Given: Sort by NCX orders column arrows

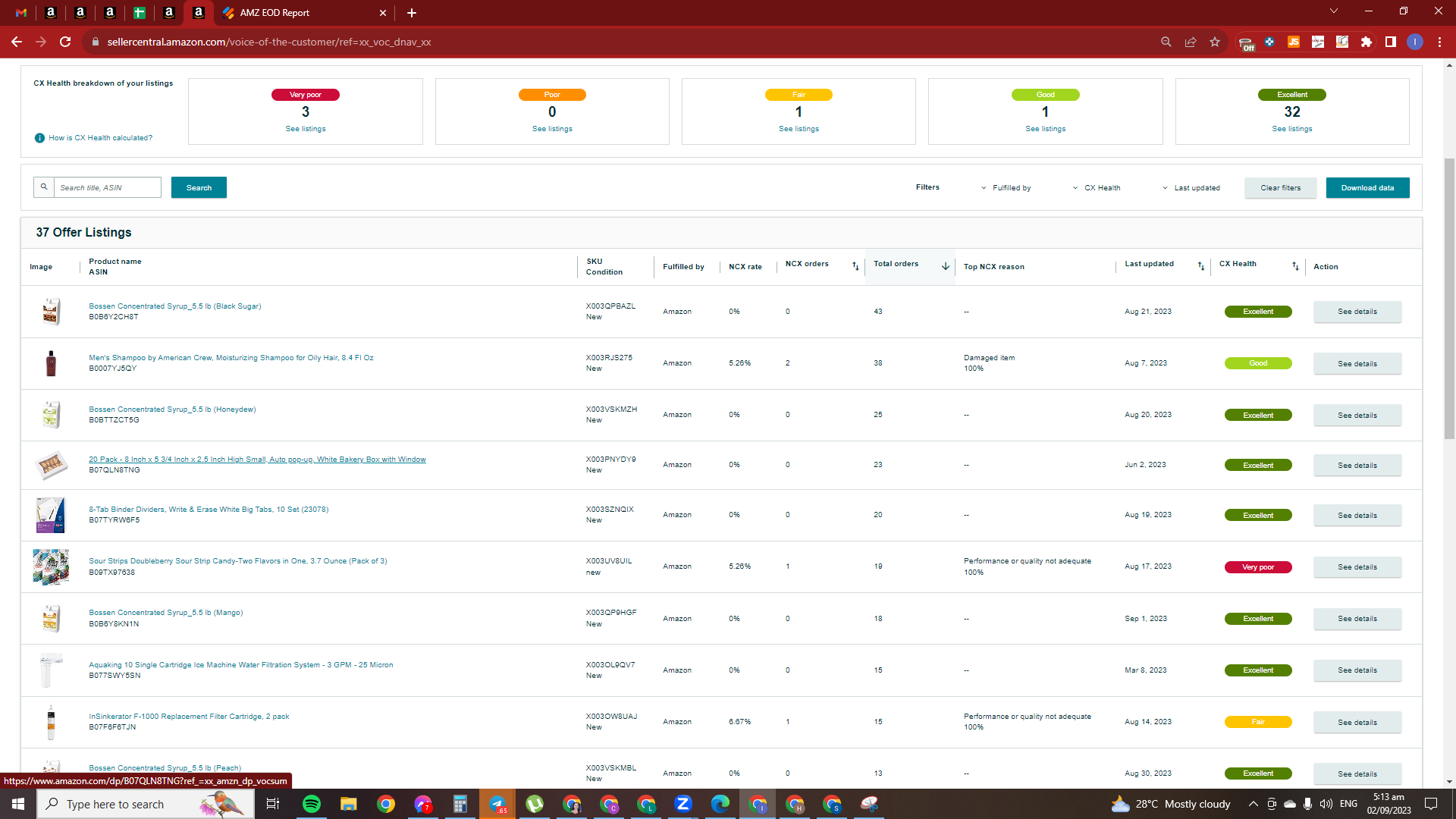Looking at the screenshot, I should 855,266.
